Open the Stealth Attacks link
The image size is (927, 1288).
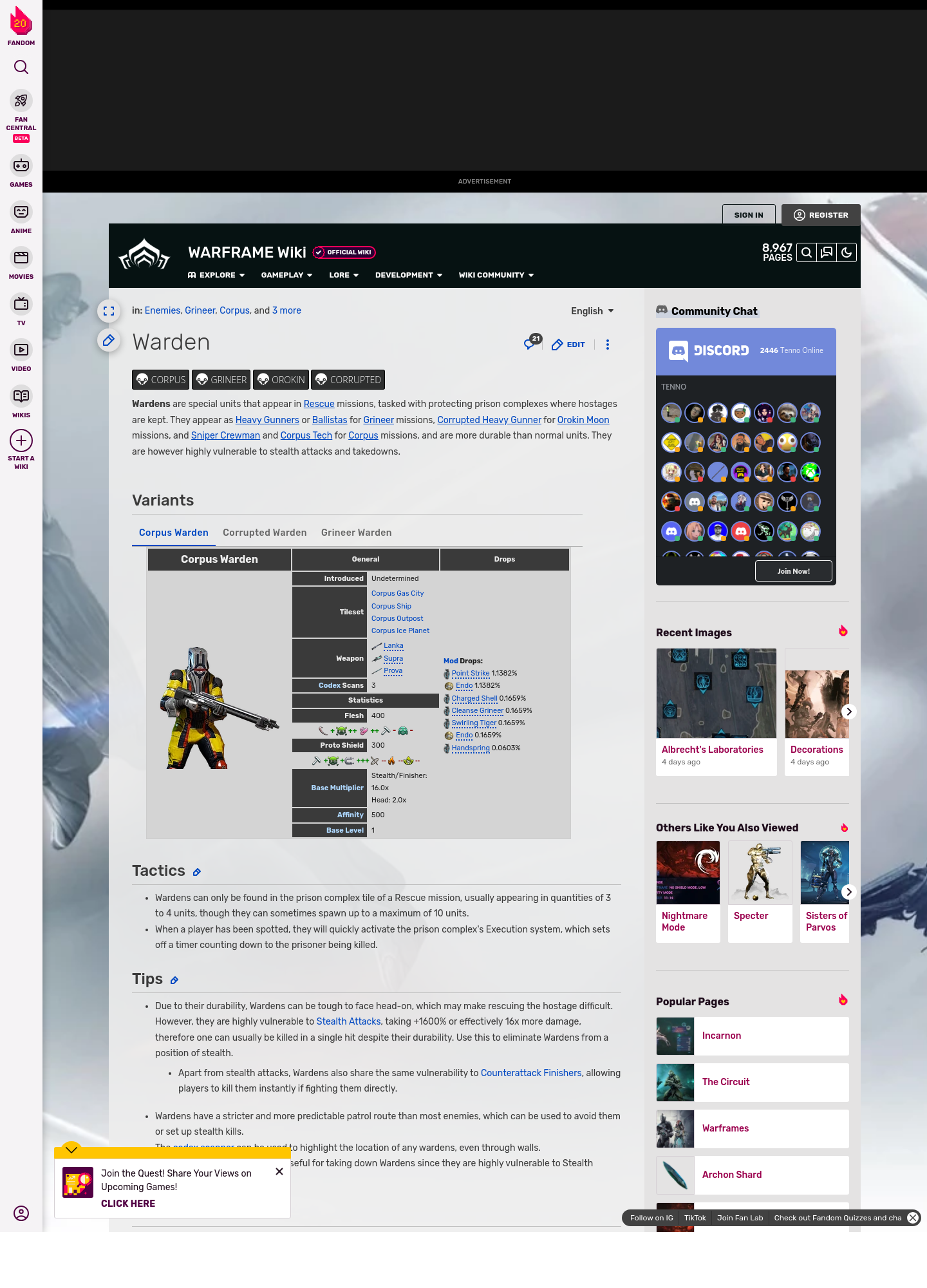pyautogui.click(x=349, y=1021)
